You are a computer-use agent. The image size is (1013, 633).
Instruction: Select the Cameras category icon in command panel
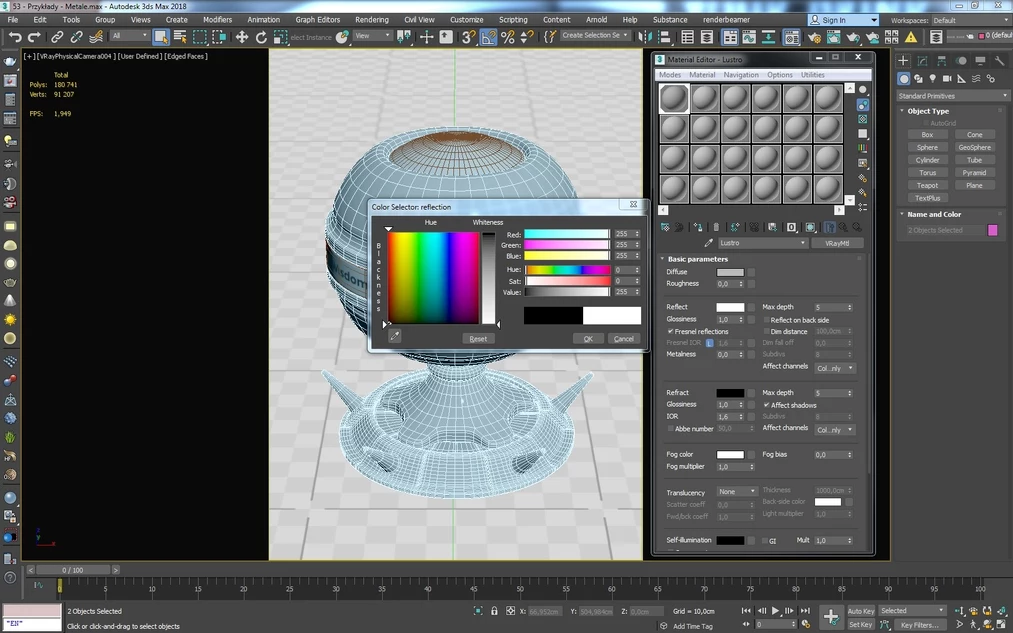pyautogui.click(x=947, y=79)
